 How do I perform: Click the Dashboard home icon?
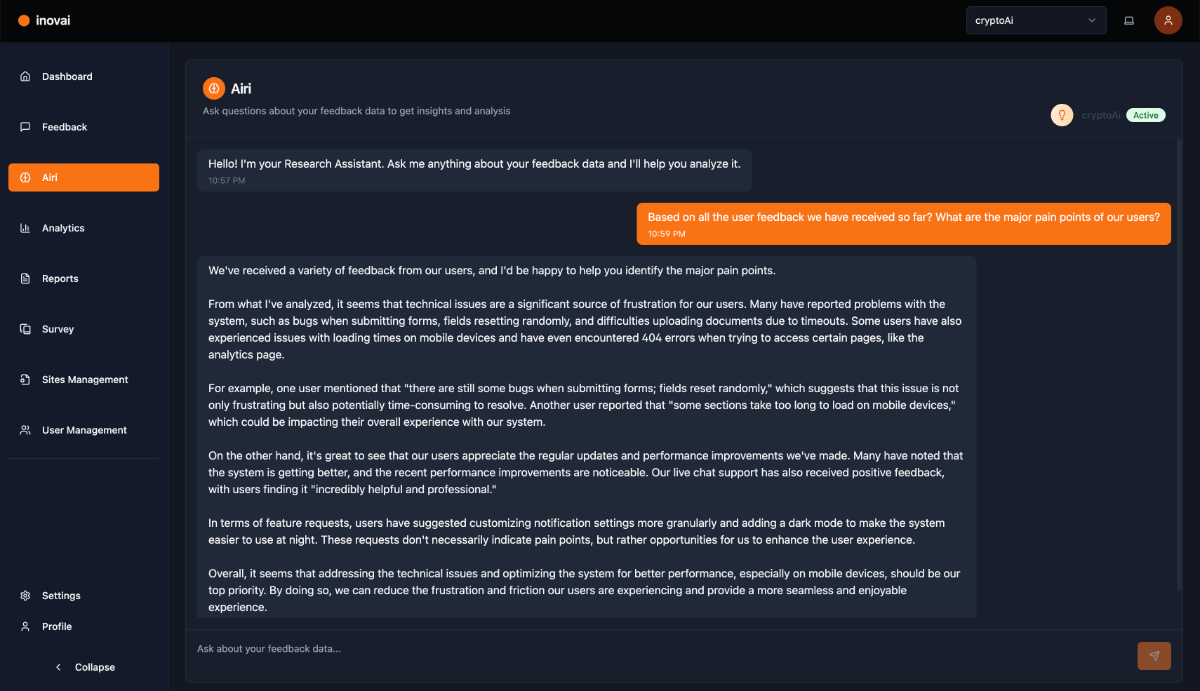click(x=25, y=77)
